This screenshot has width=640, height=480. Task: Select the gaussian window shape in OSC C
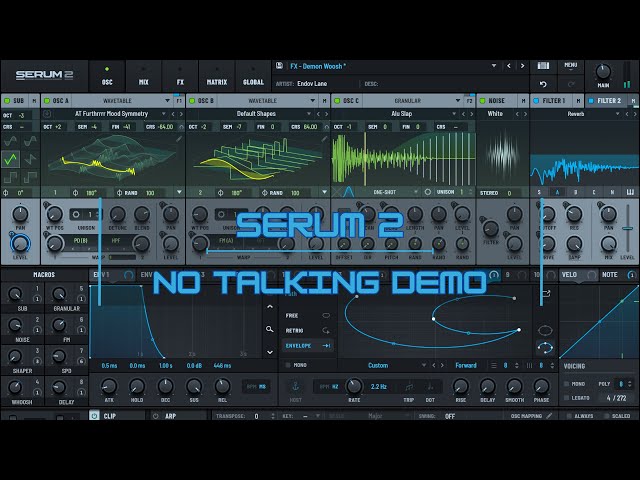[x=348, y=192]
